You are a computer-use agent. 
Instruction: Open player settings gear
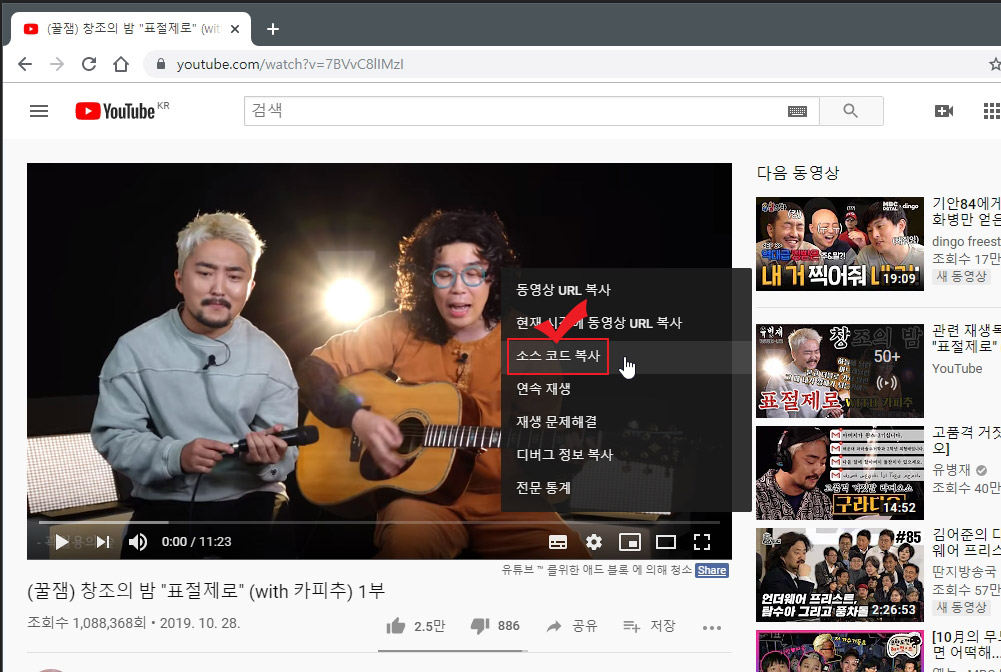click(x=594, y=542)
